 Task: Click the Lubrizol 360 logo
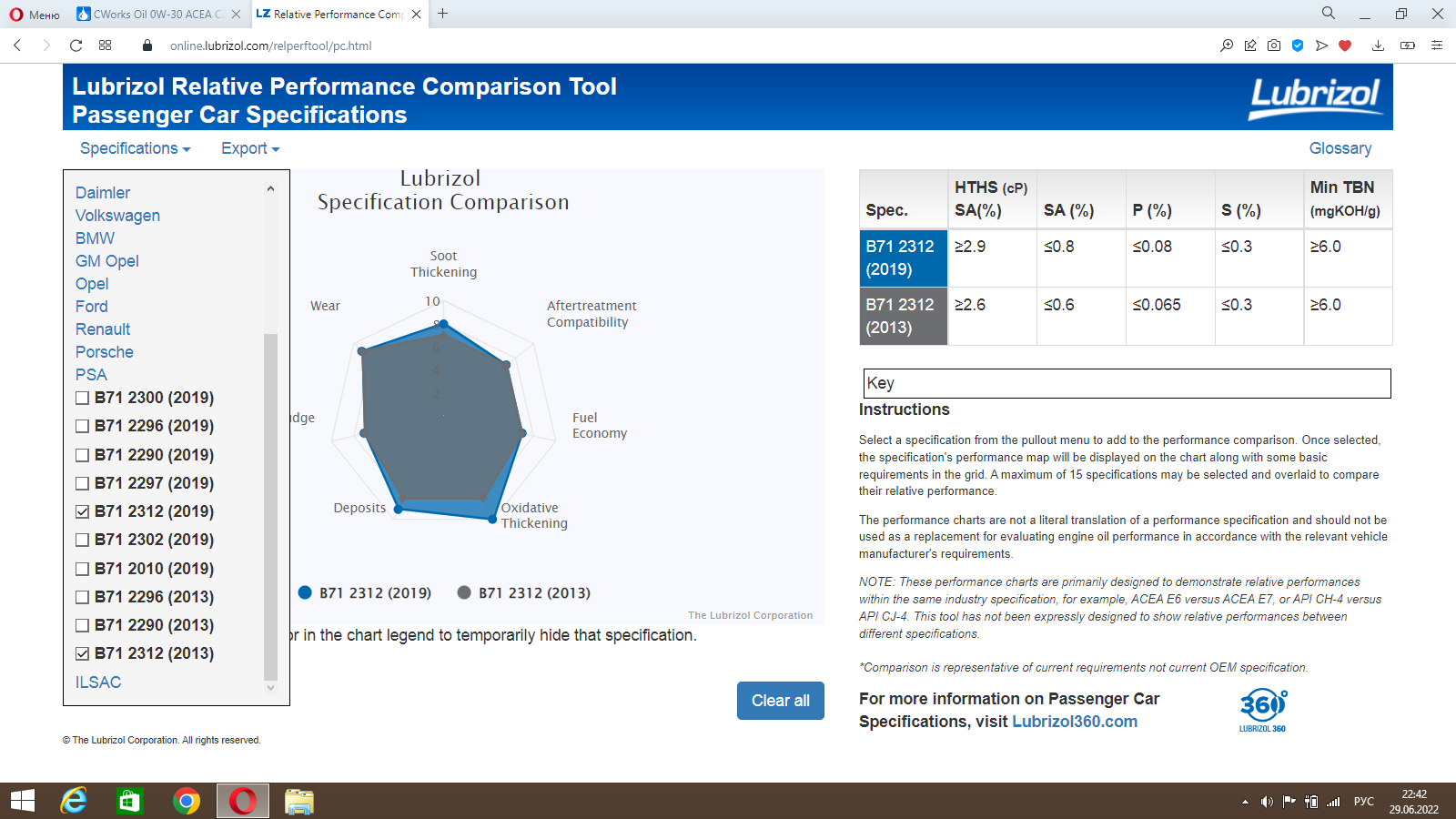[1263, 711]
